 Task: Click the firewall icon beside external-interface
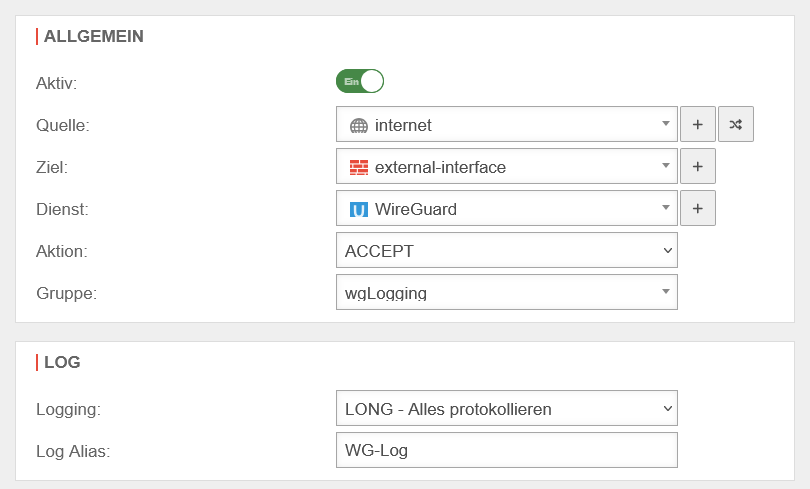[x=359, y=168]
